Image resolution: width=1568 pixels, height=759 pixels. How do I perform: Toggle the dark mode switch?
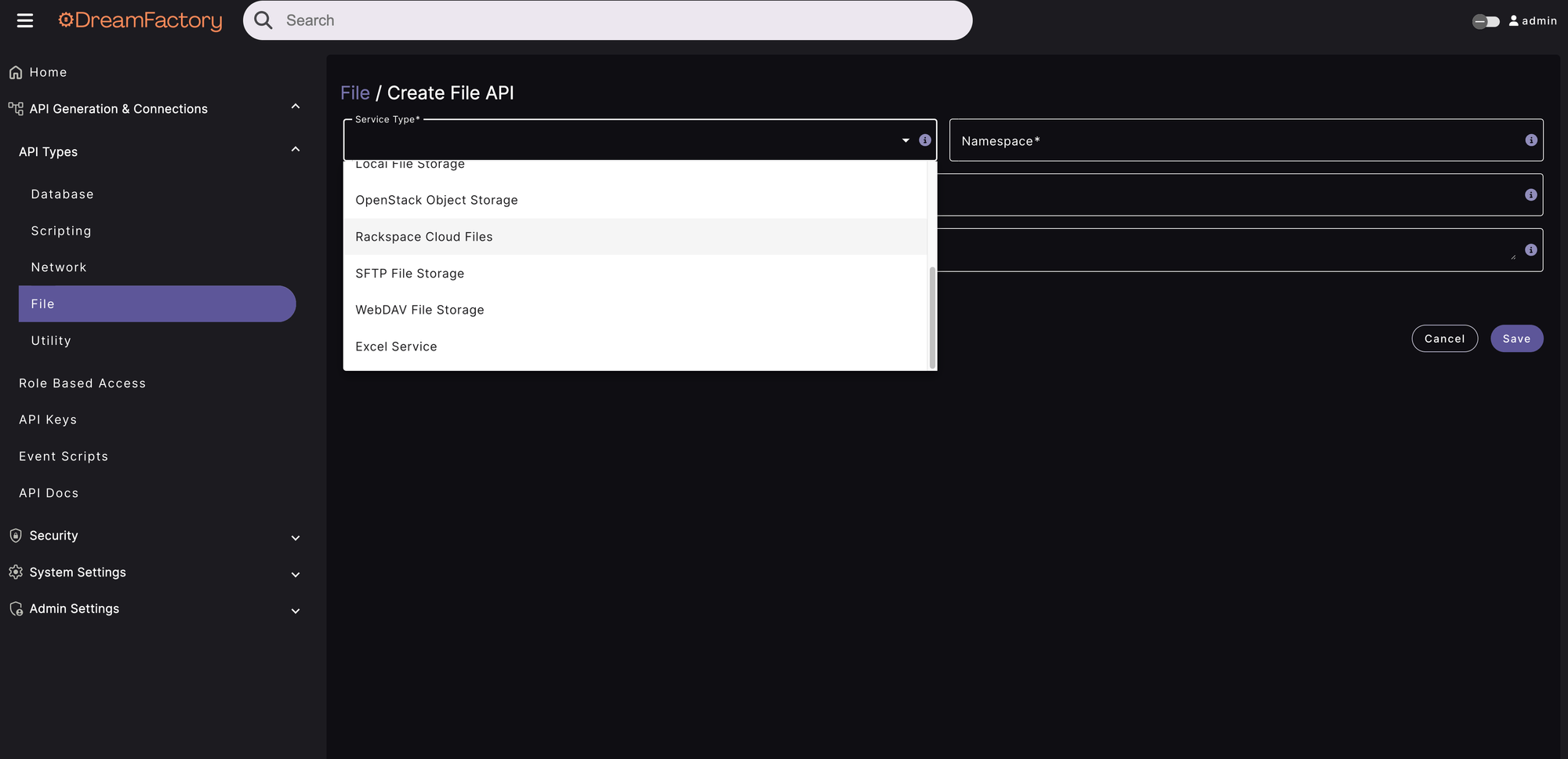(x=1486, y=21)
